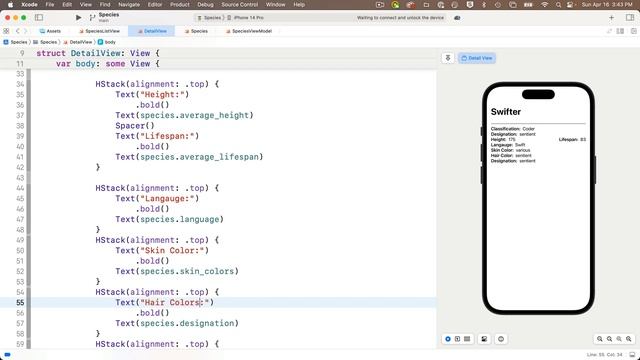This screenshot has height=360, width=640.
Task: Open preview on device options
Action: [501, 339]
